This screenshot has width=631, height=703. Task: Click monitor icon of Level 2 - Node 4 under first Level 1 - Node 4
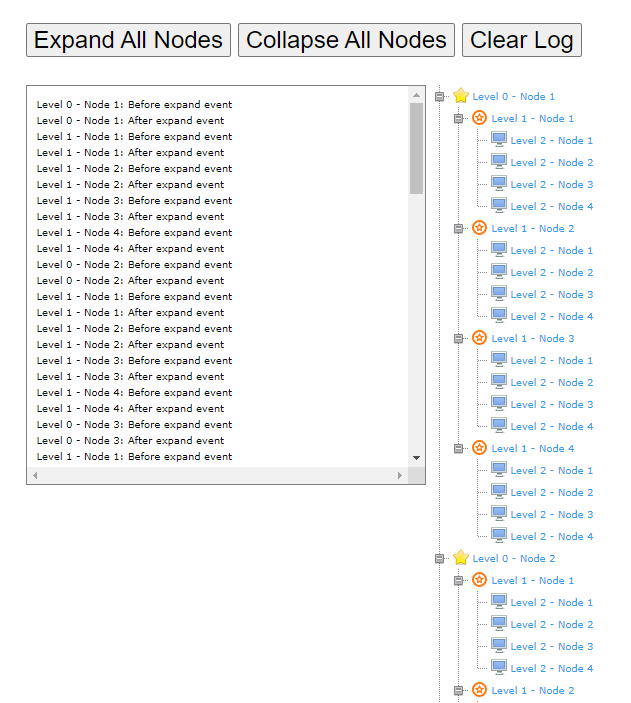tap(499, 535)
